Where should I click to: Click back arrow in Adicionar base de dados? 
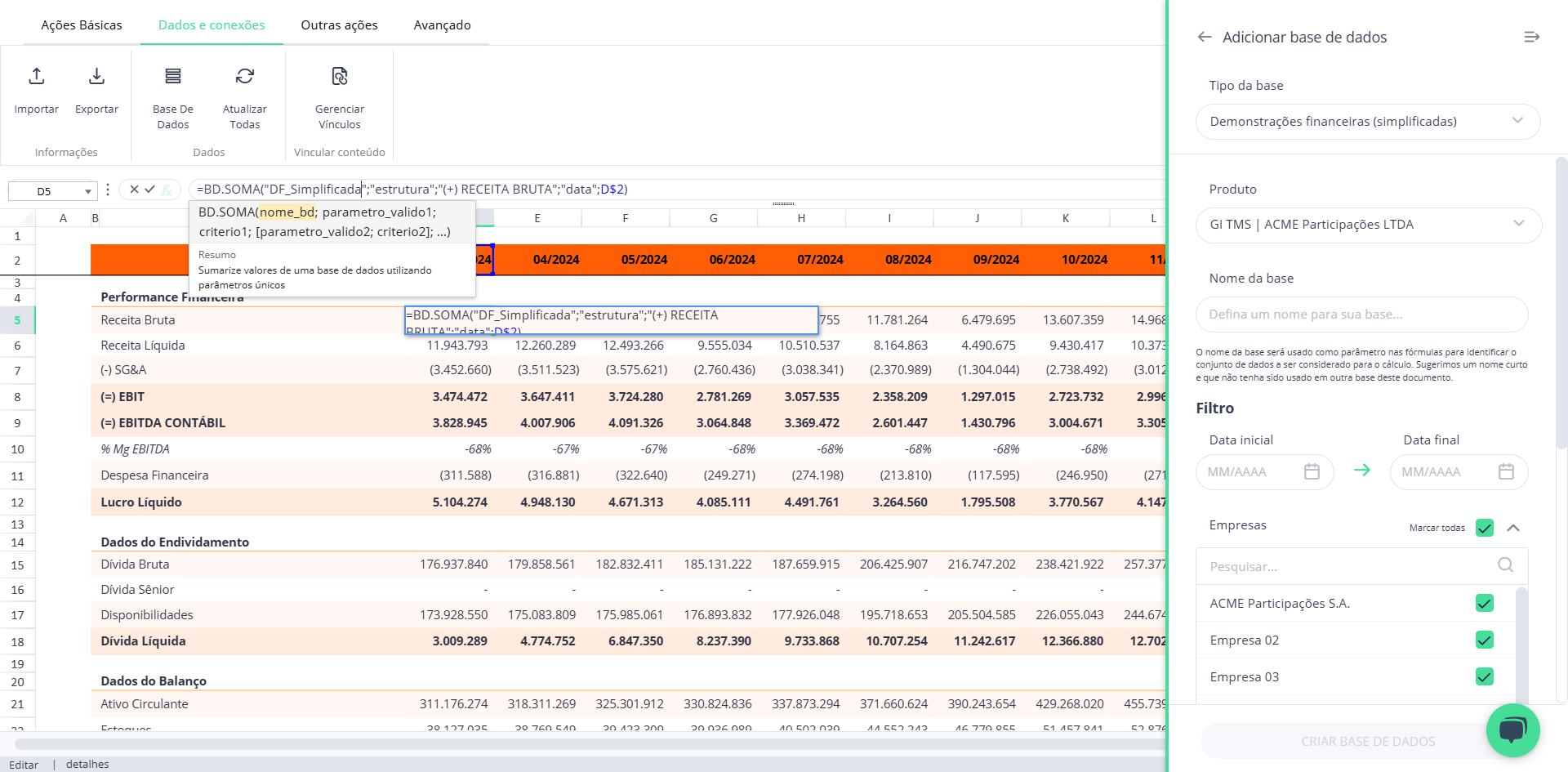[x=1204, y=38]
